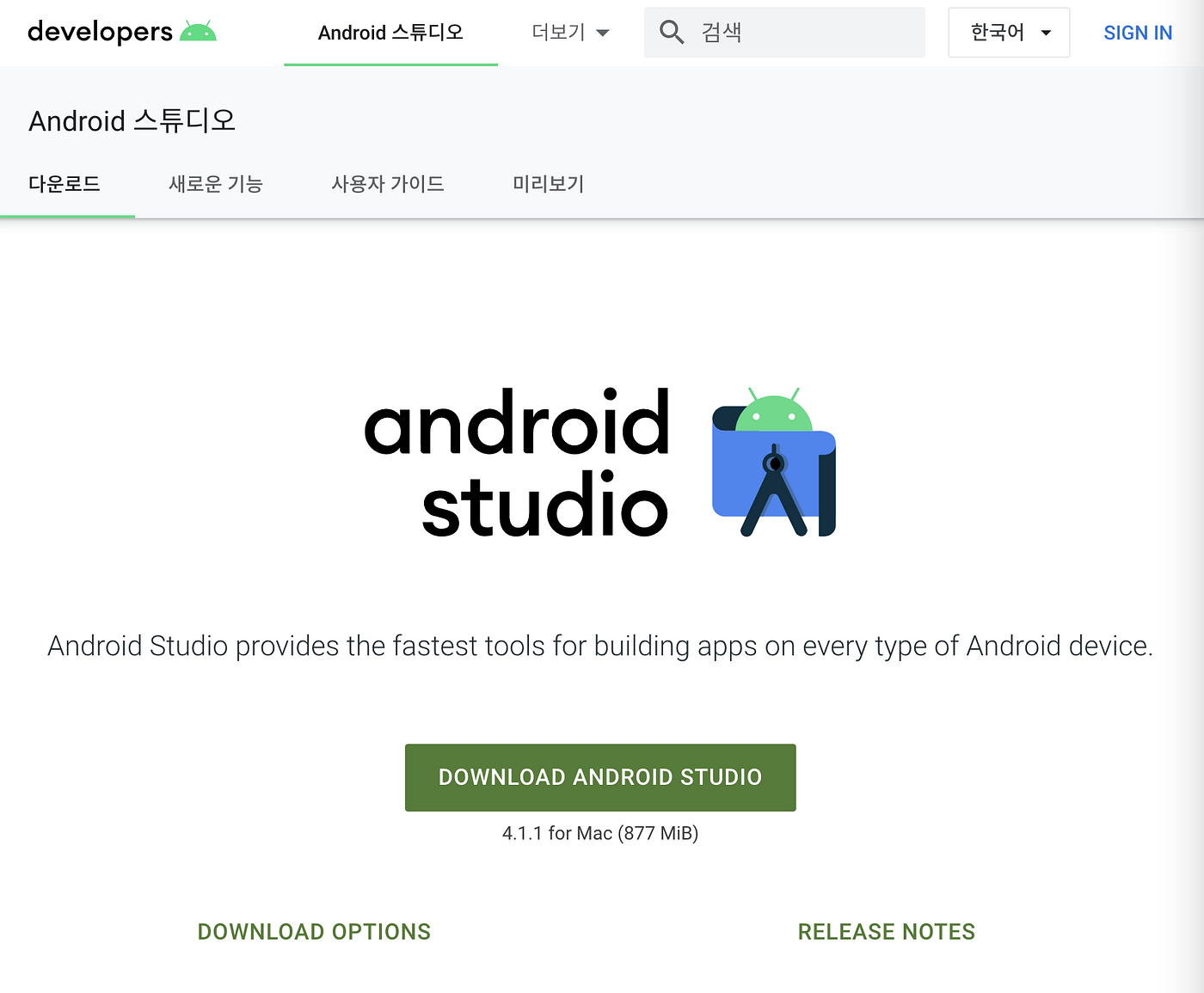
Task: Click the SIGN IN link
Action: tap(1138, 33)
